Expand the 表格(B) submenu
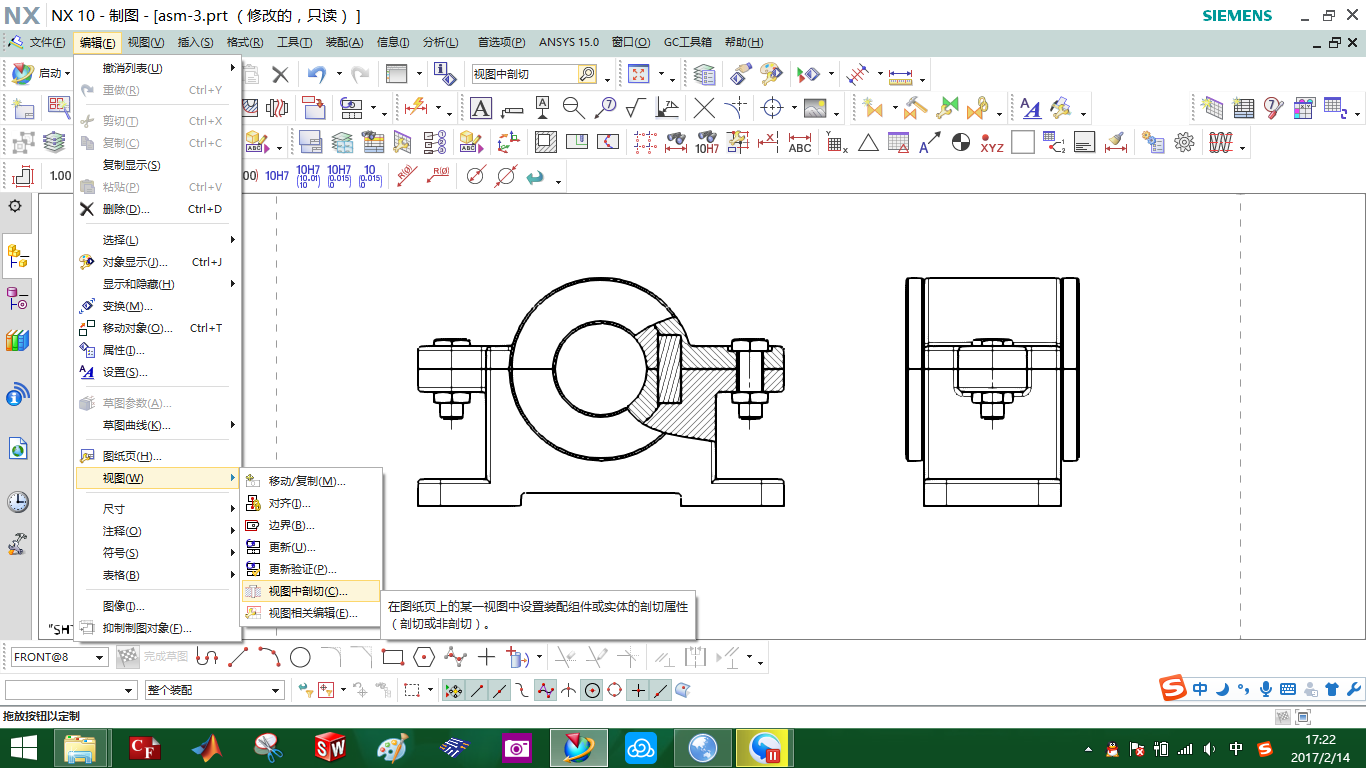This screenshot has height=768, width=1366. click(158, 575)
